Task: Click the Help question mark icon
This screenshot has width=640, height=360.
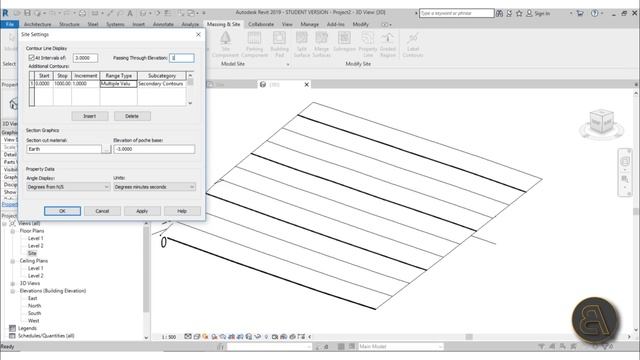Action: coord(594,13)
